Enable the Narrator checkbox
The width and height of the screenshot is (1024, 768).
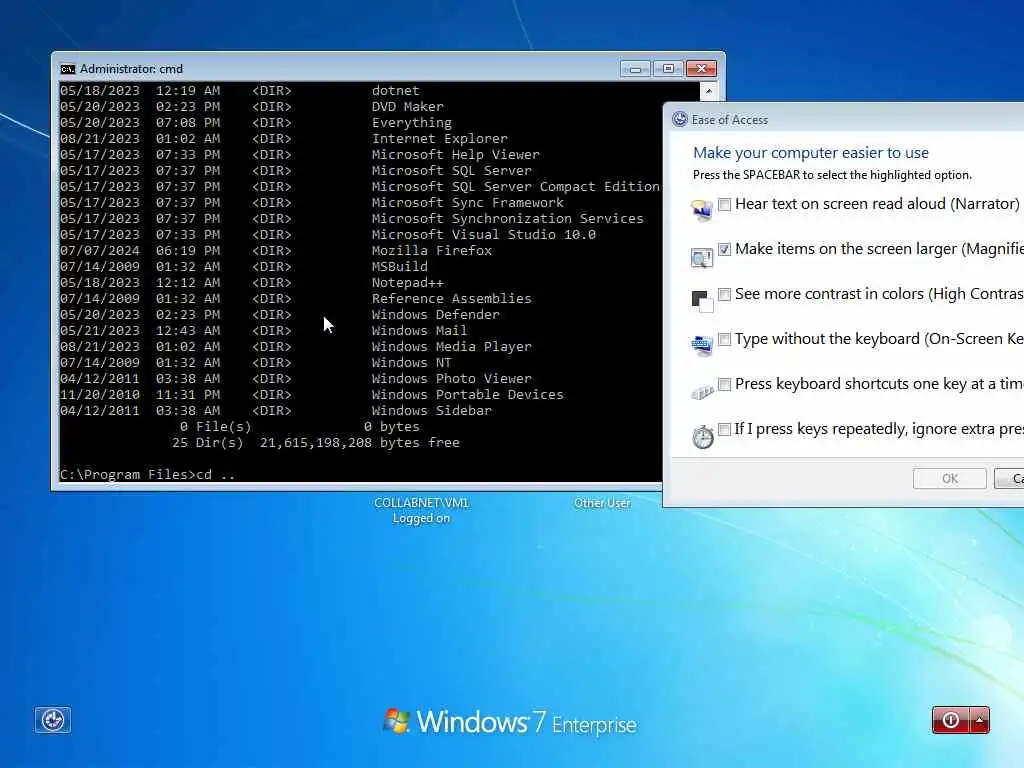(x=724, y=204)
